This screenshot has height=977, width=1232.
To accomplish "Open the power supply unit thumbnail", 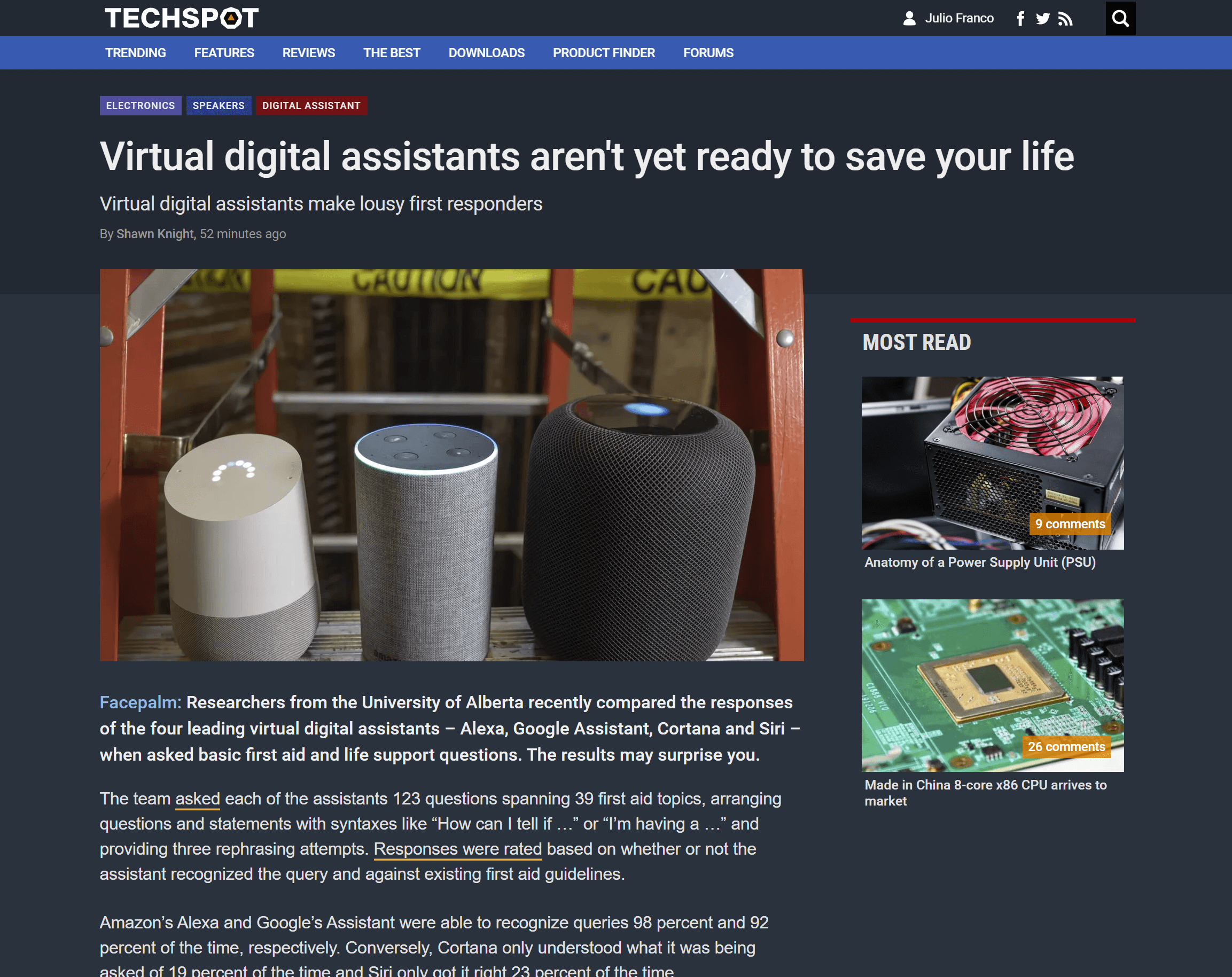I will pyautogui.click(x=993, y=463).
